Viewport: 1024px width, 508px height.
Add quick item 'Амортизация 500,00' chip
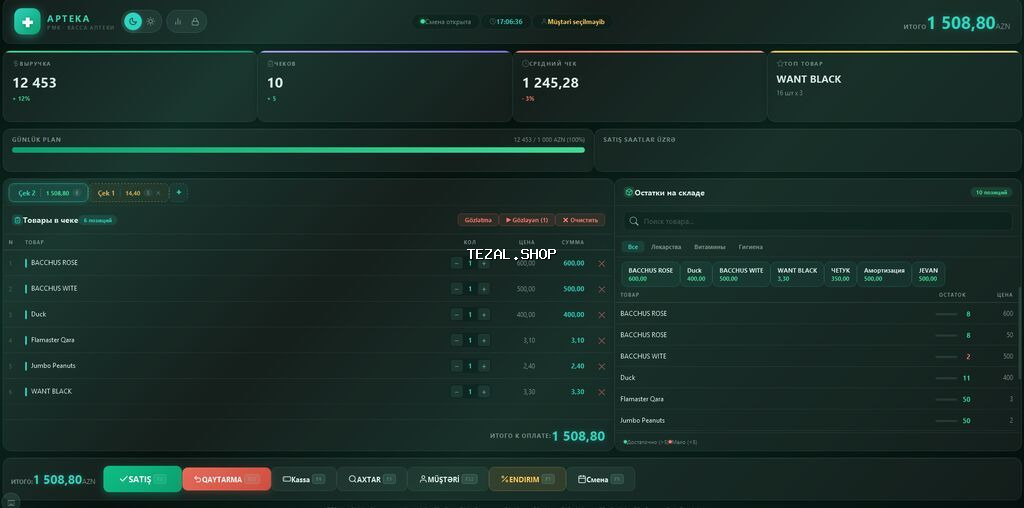(x=884, y=274)
